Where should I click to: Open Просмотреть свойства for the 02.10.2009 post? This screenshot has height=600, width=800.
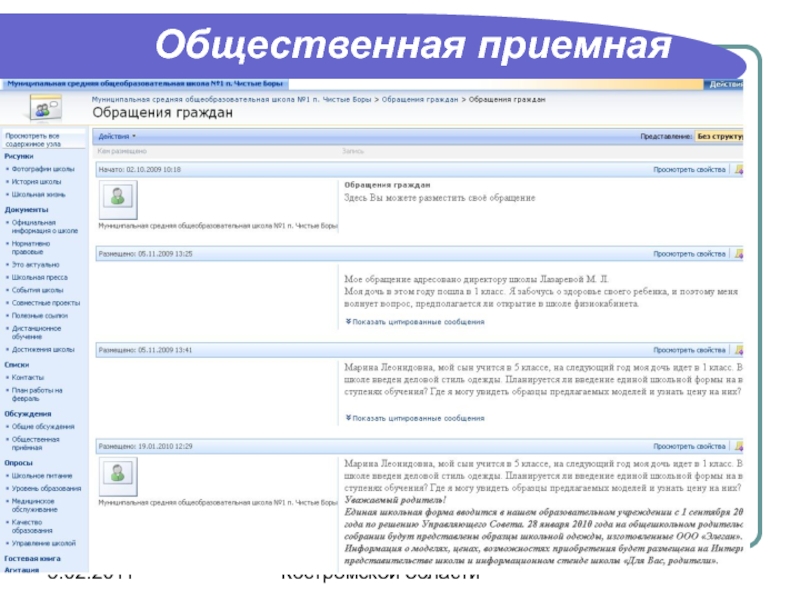[689, 169]
